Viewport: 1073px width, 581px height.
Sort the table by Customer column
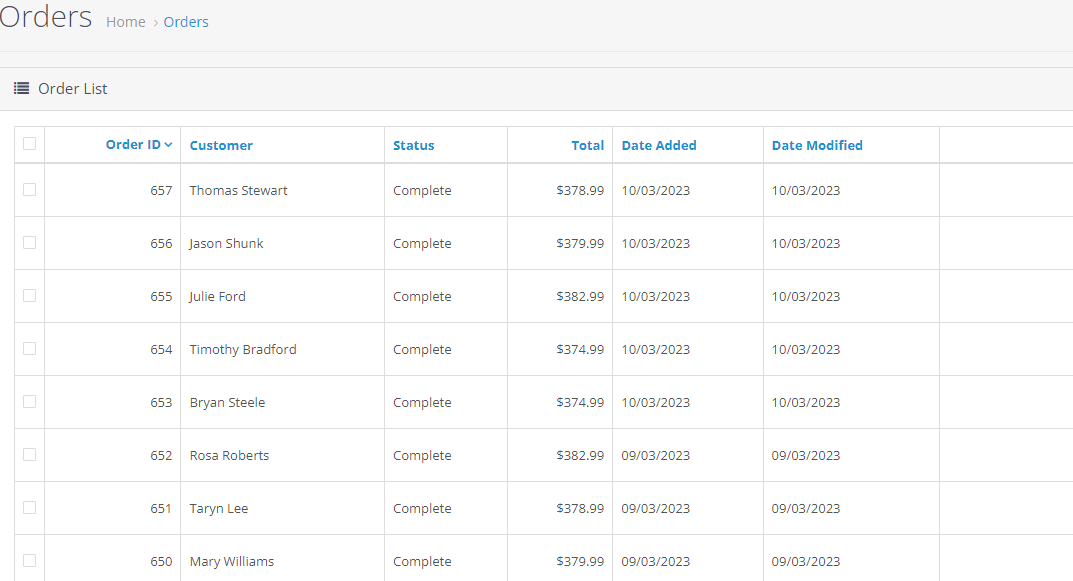221,145
